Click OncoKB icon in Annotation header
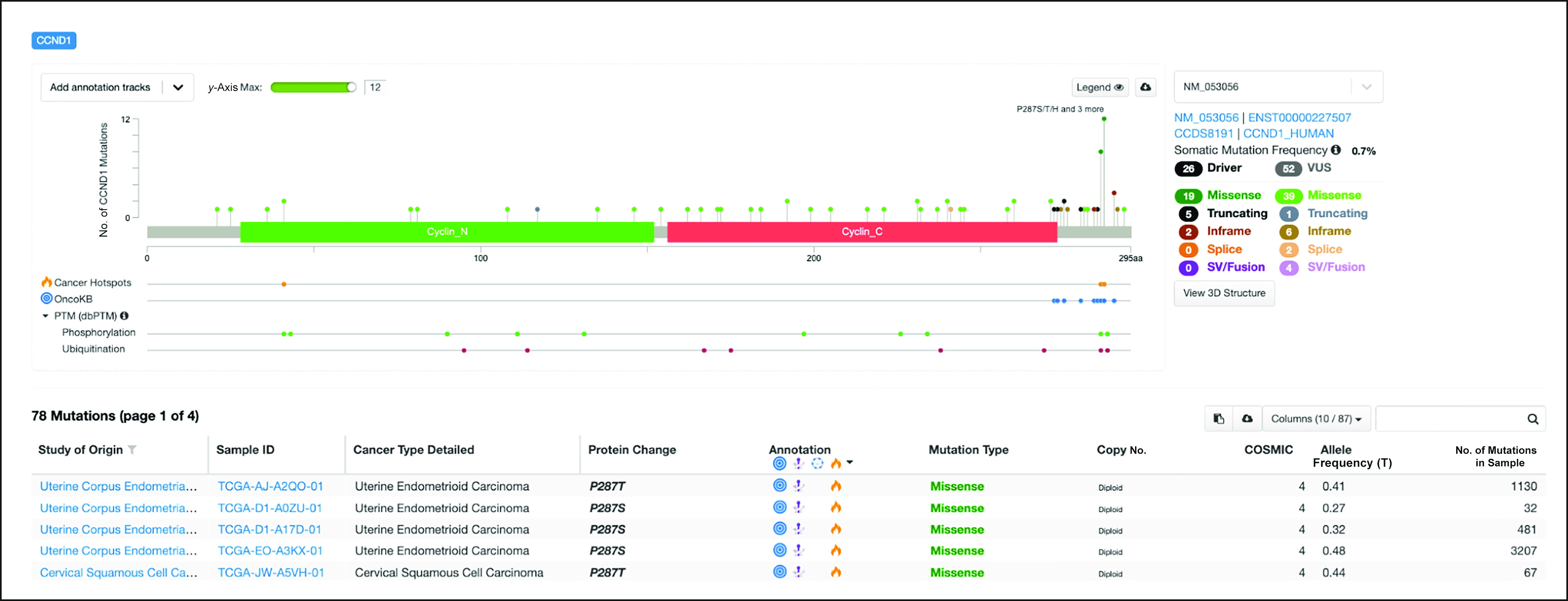The image size is (1568, 601). coord(779,463)
